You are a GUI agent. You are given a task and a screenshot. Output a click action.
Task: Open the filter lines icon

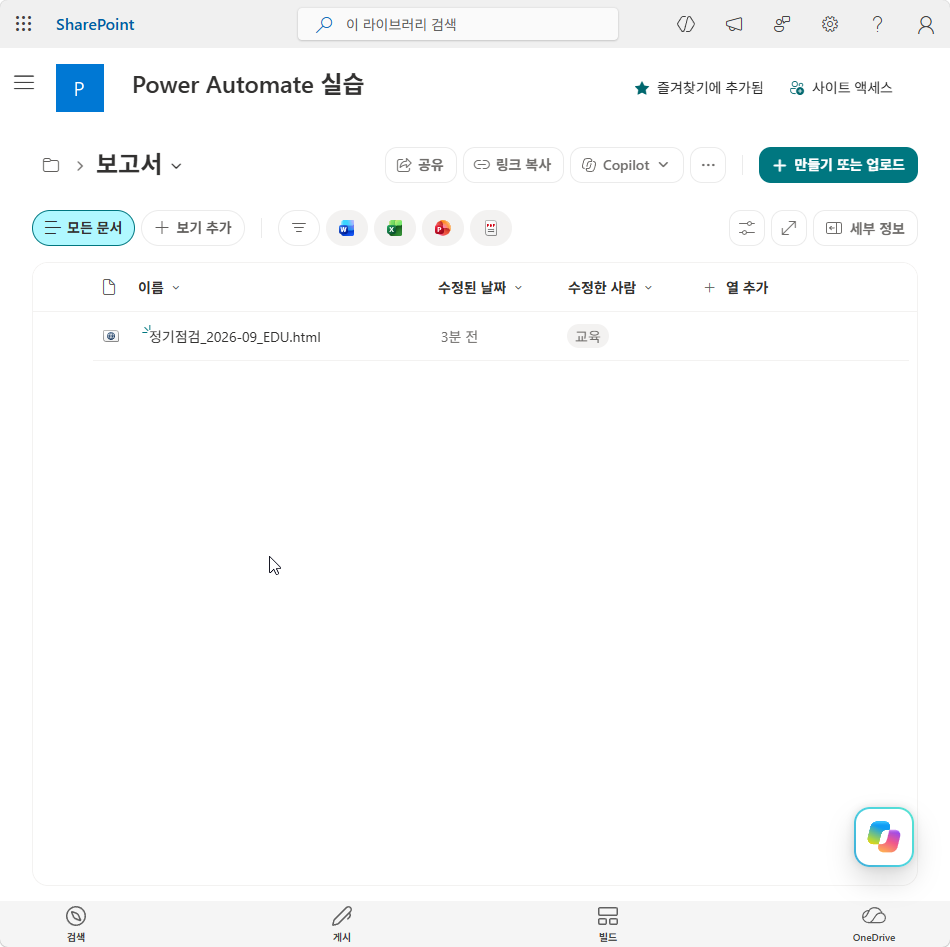click(x=299, y=228)
